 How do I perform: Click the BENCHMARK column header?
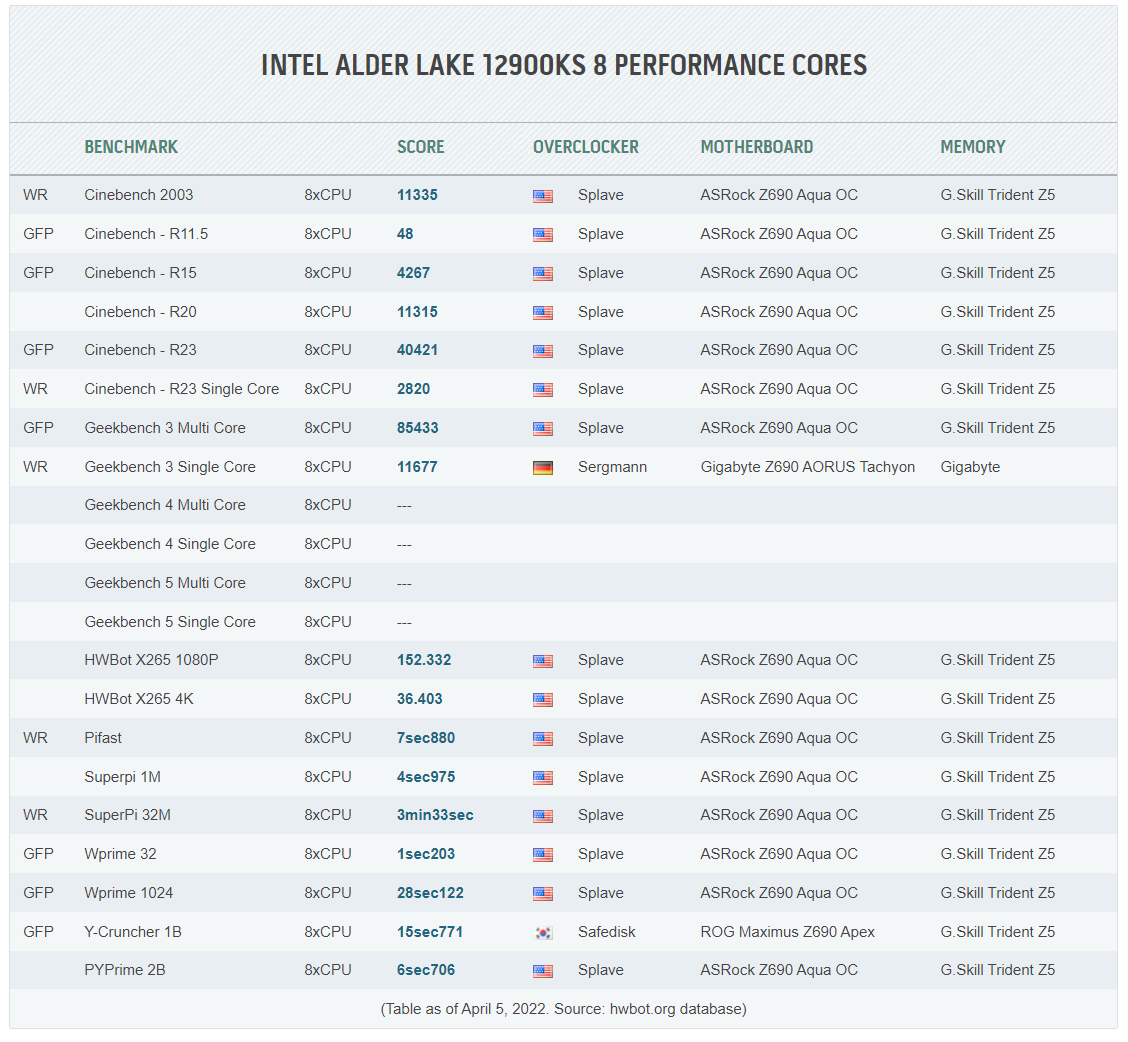pyautogui.click(x=131, y=147)
